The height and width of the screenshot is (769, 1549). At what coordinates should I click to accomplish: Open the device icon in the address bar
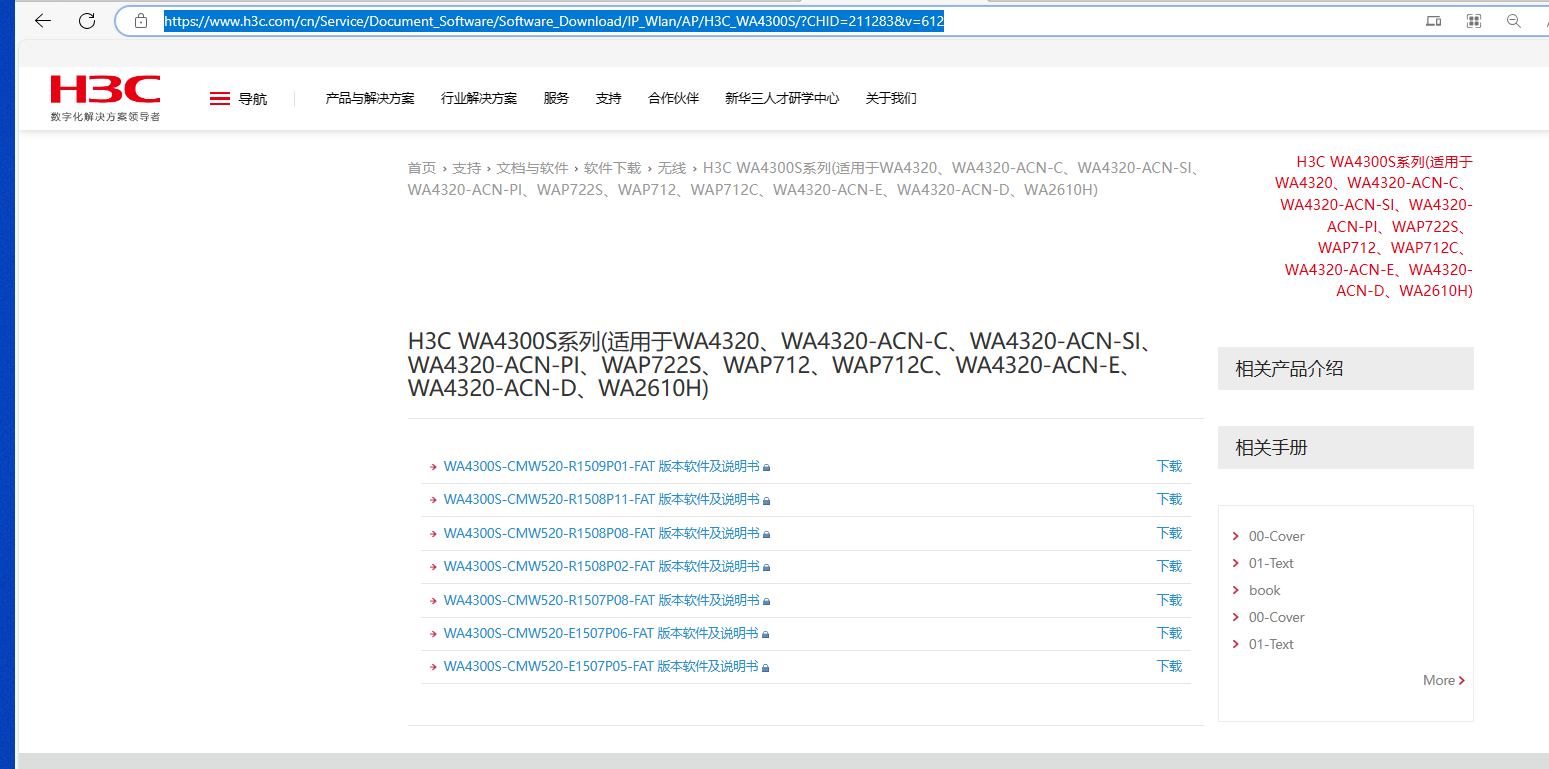[1433, 21]
